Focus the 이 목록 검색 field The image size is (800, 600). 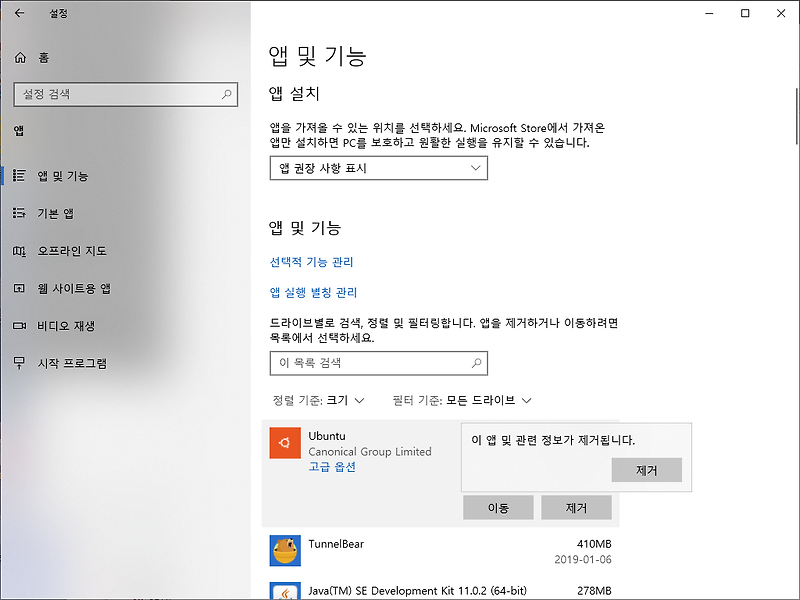(x=379, y=363)
